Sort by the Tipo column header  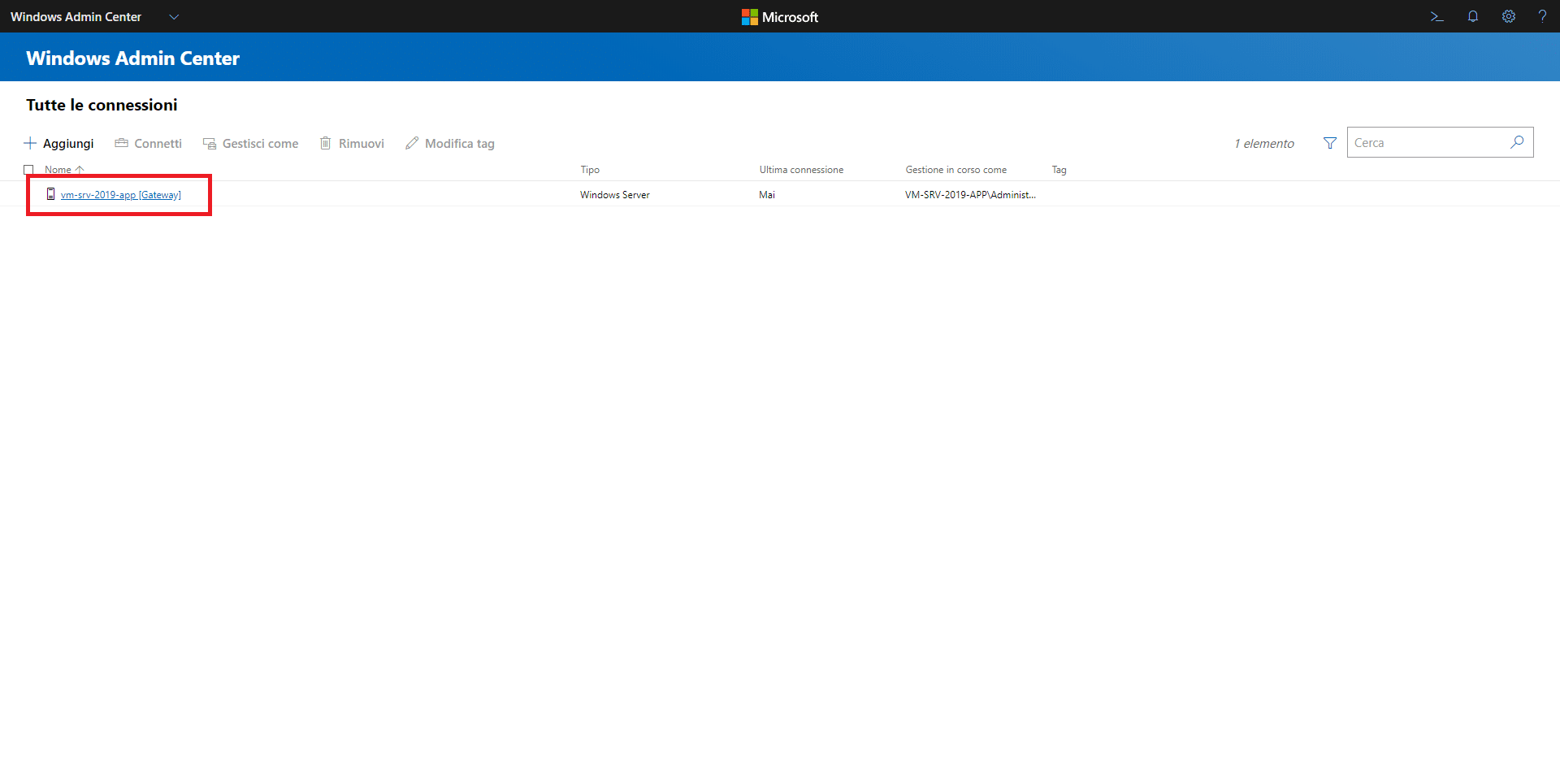(x=590, y=170)
